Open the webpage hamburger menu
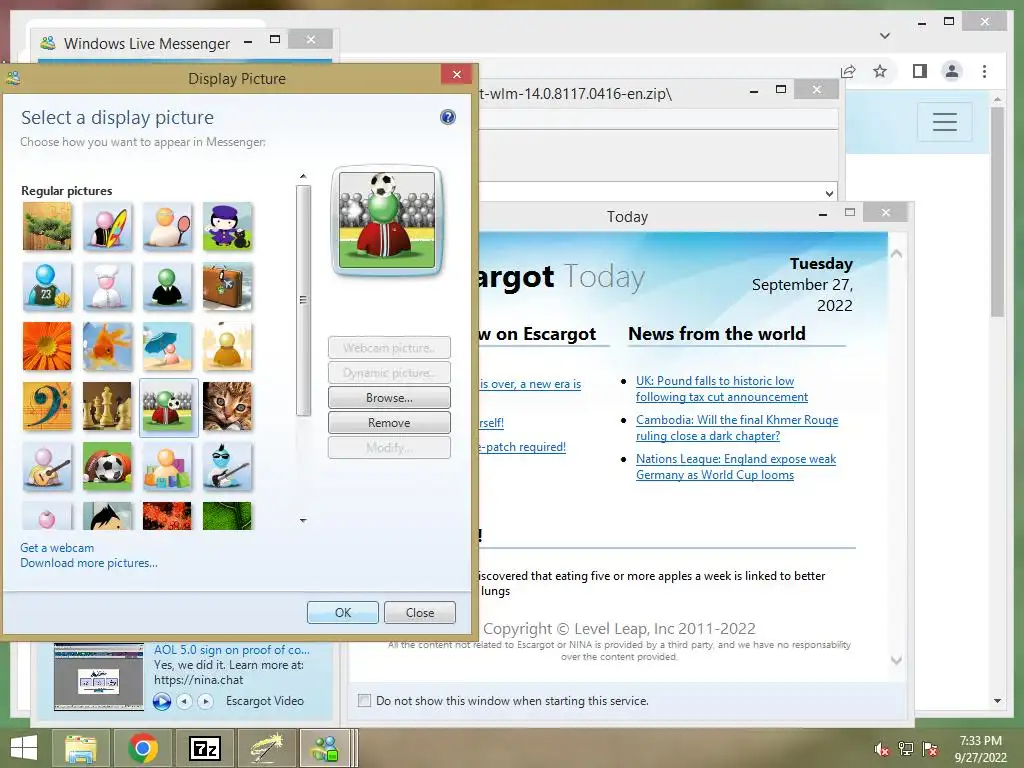The height and width of the screenshot is (768, 1024). coord(945,121)
